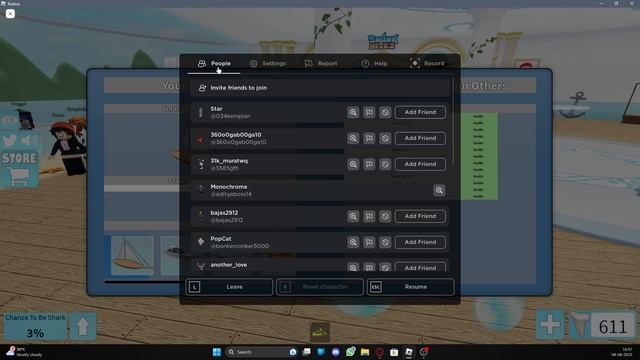The width and height of the screenshot is (640, 360).
Task: Block player bajas2912
Action: pyautogui.click(x=385, y=216)
